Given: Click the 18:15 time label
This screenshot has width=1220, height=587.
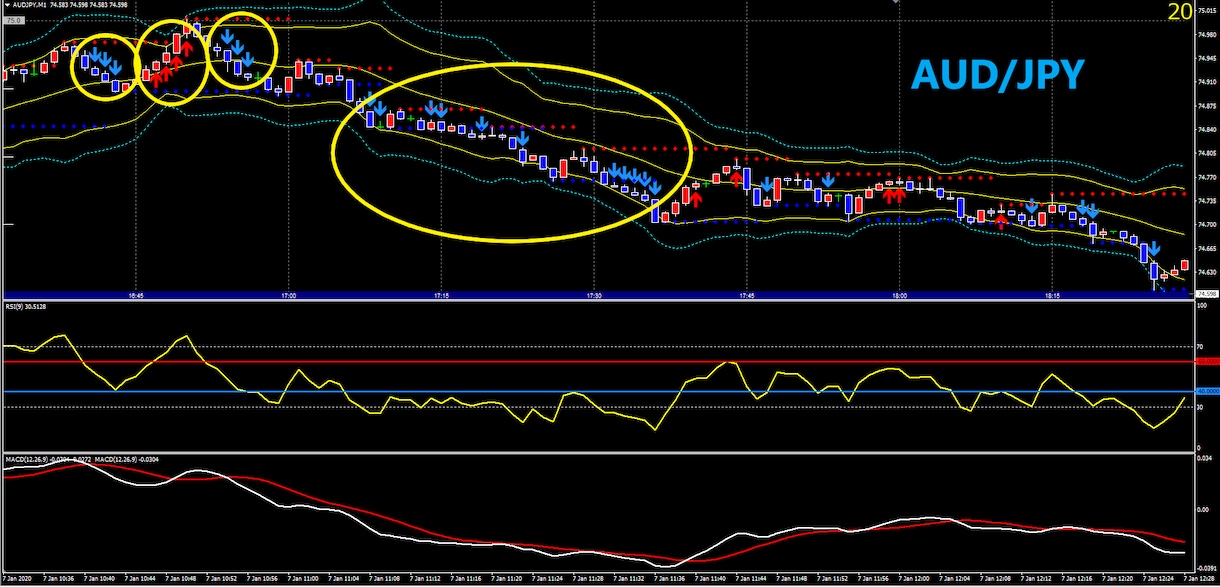Looking at the screenshot, I should click(x=1052, y=296).
